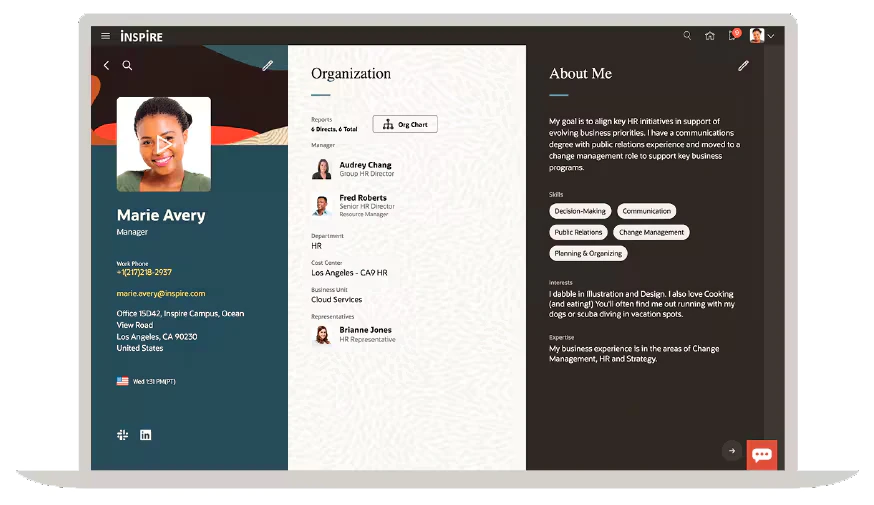Screen dimensions: 874x505
Task: Click the About Me heading
Action: [x=580, y=74]
